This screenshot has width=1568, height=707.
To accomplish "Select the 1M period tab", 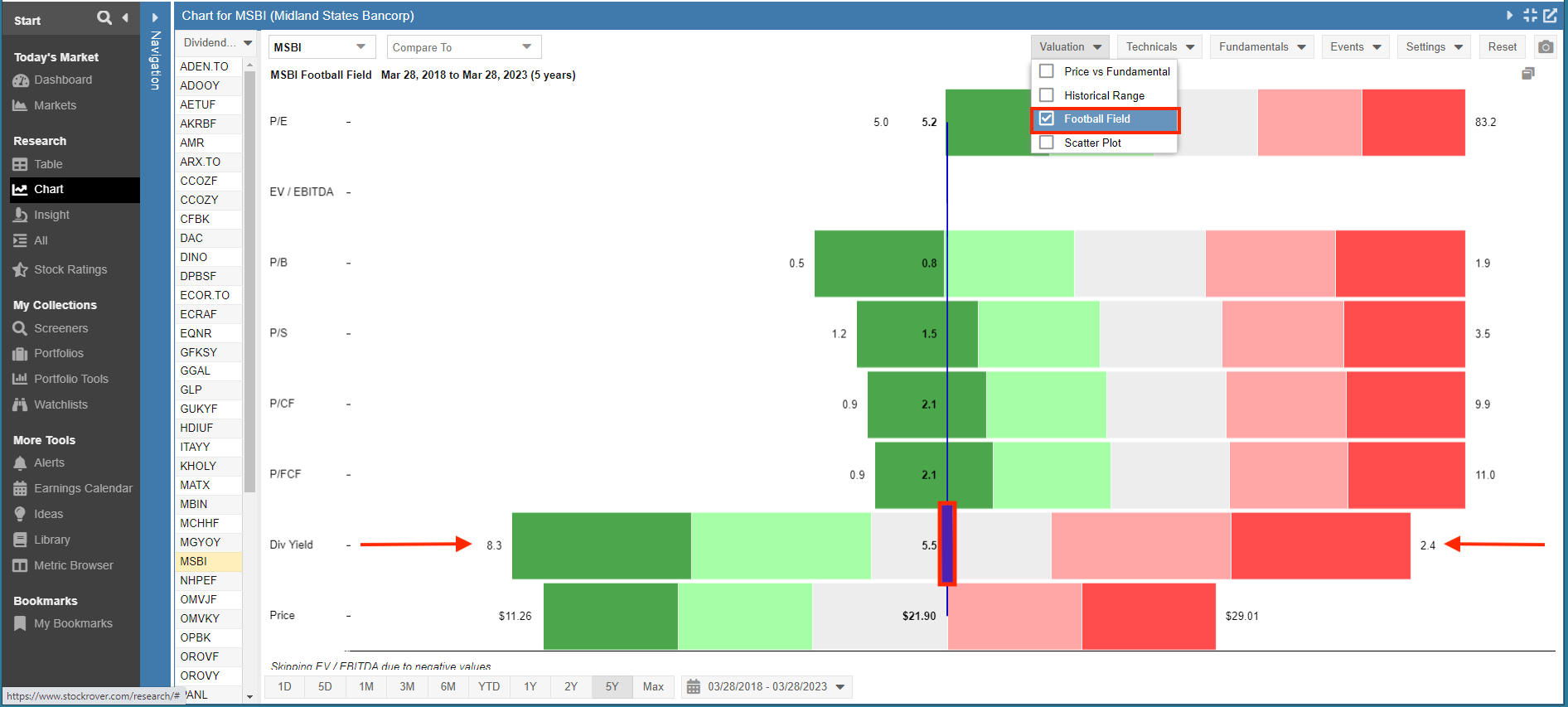I will pos(366,687).
